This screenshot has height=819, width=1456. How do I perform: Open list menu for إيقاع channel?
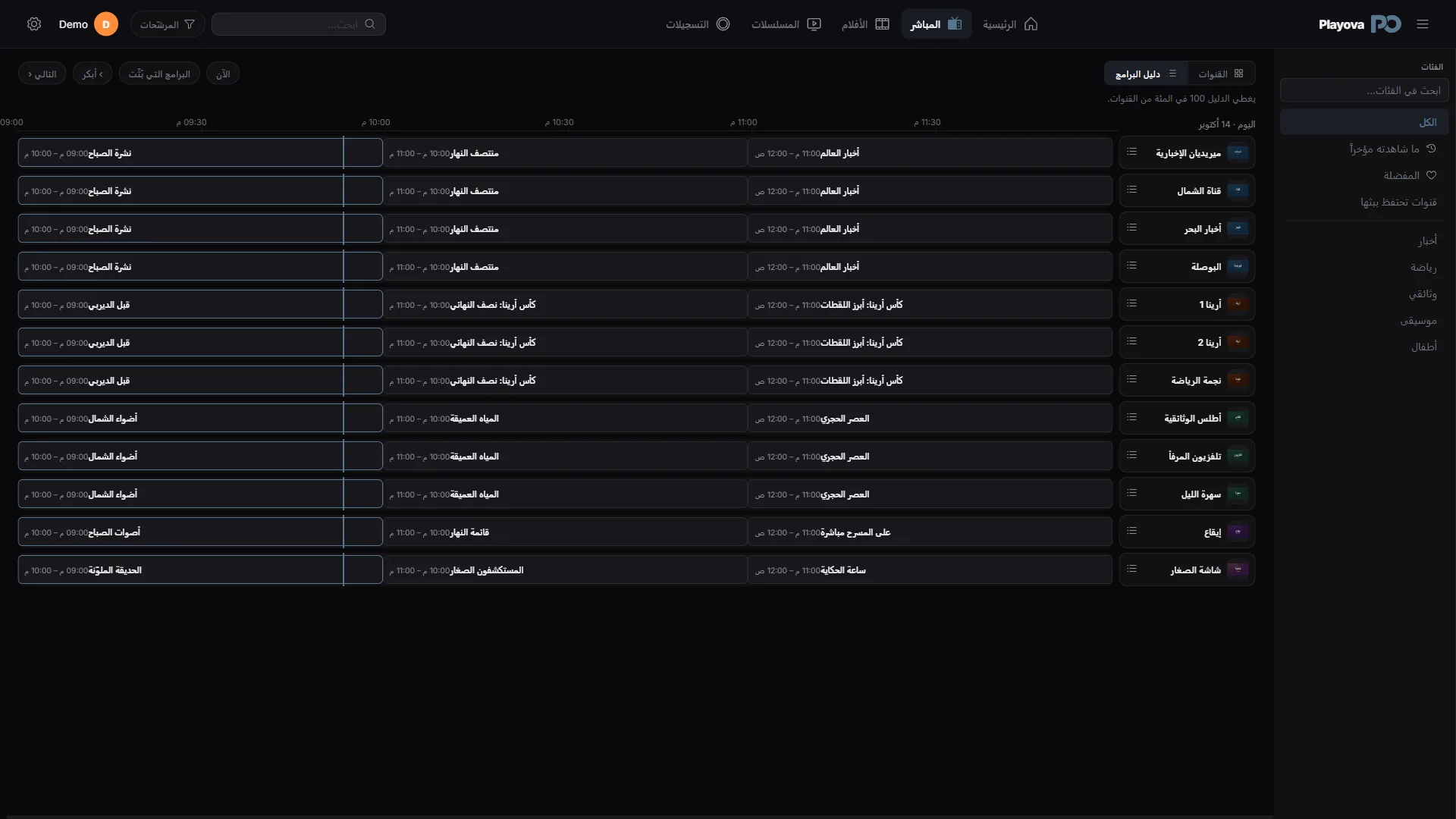click(x=1131, y=532)
